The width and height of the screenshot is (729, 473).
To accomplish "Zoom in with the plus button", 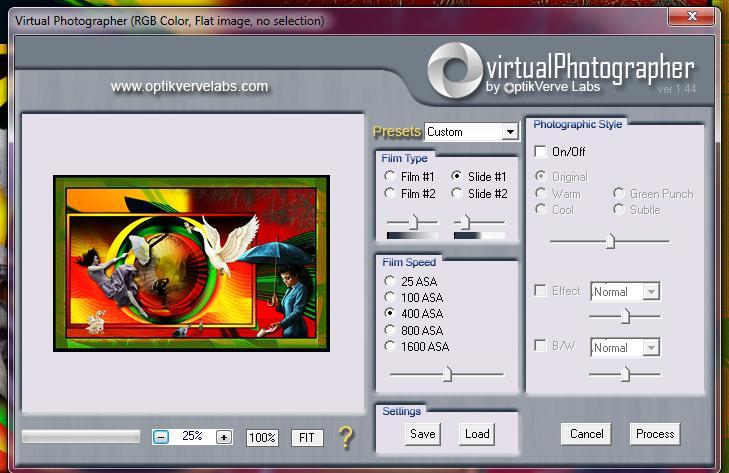I will [x=224, y=437].
